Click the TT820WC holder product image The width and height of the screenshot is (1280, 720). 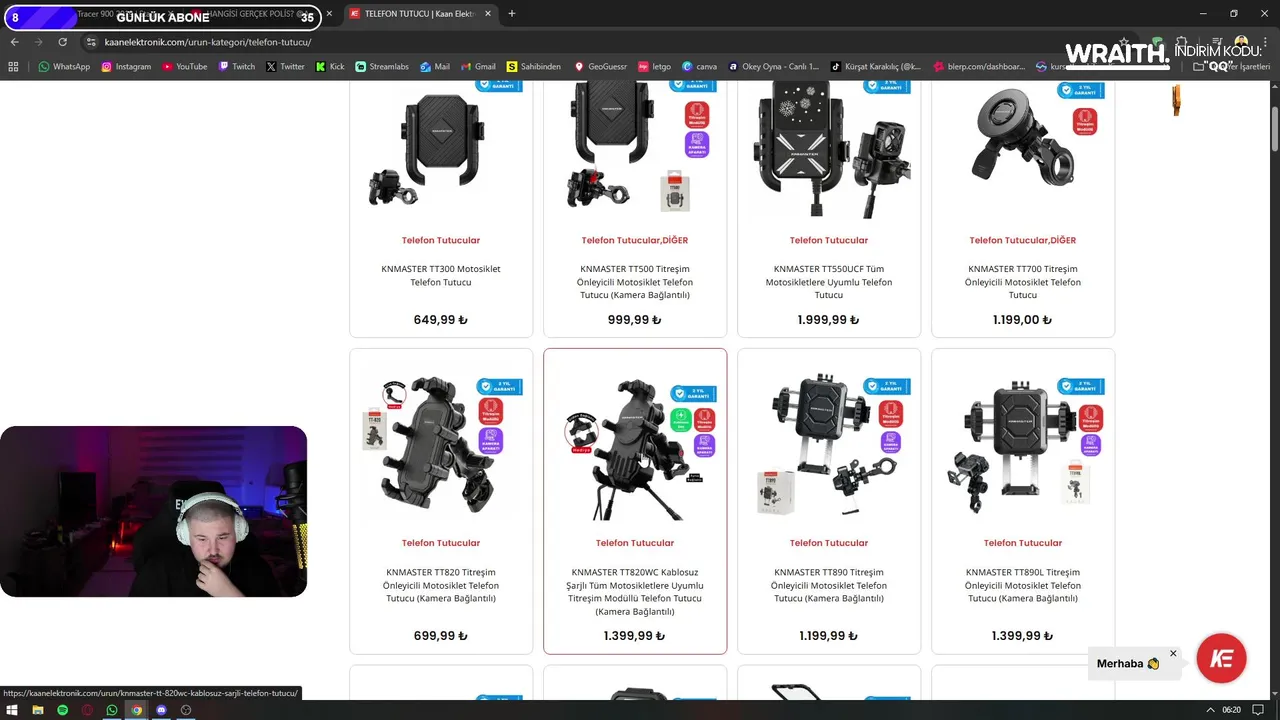[x=635, y=445]
